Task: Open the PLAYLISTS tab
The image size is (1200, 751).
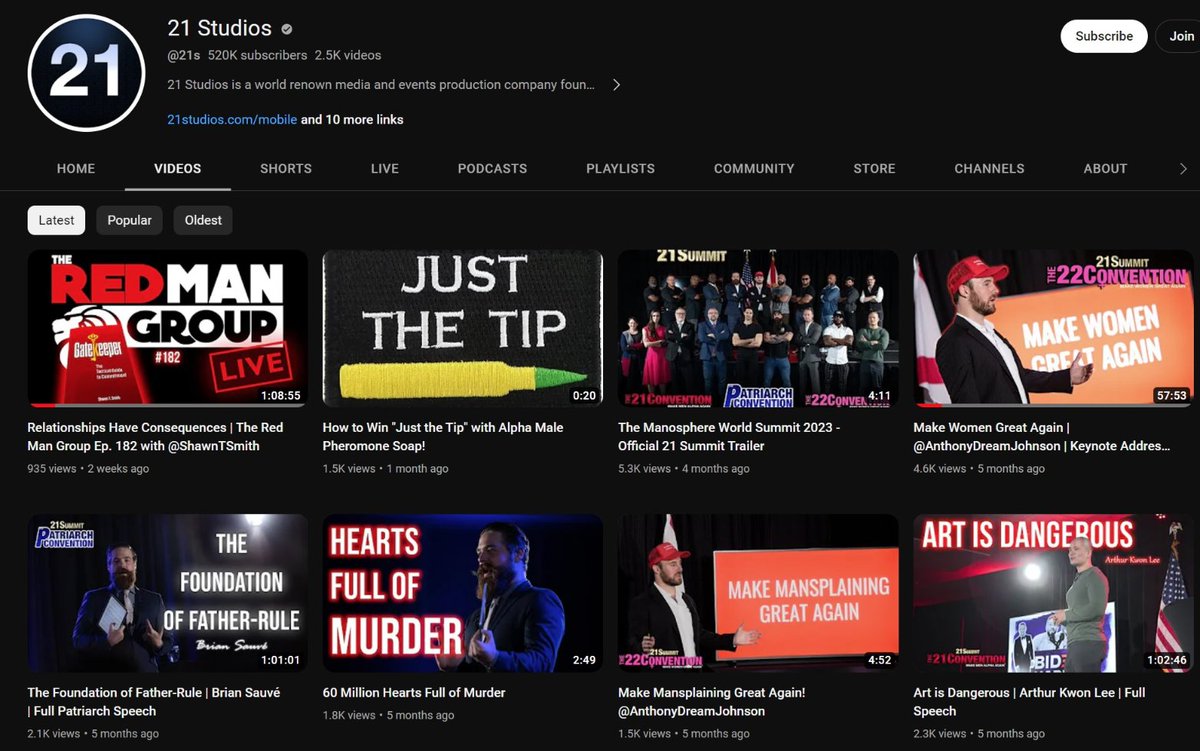Action: [620, 169]
